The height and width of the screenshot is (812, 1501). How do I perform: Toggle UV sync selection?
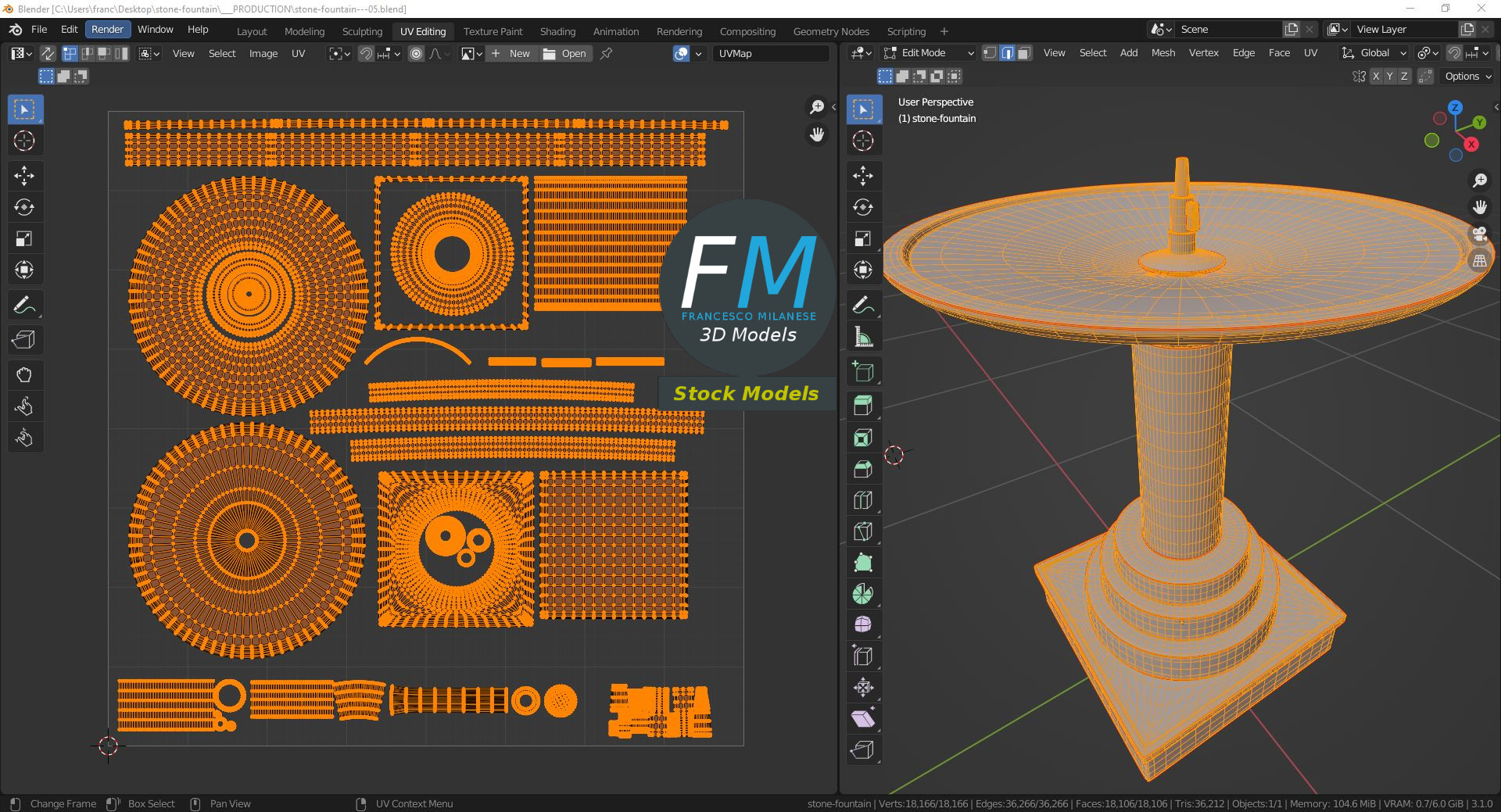click(48, 53)
